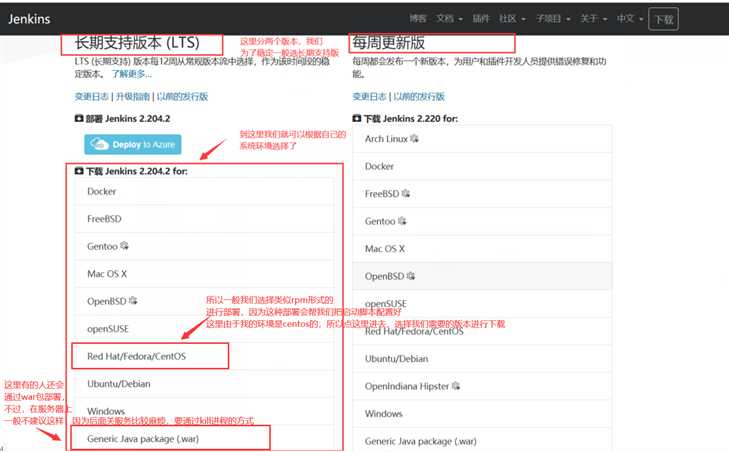Open the 中文 language dropdown

click(630, 19)
